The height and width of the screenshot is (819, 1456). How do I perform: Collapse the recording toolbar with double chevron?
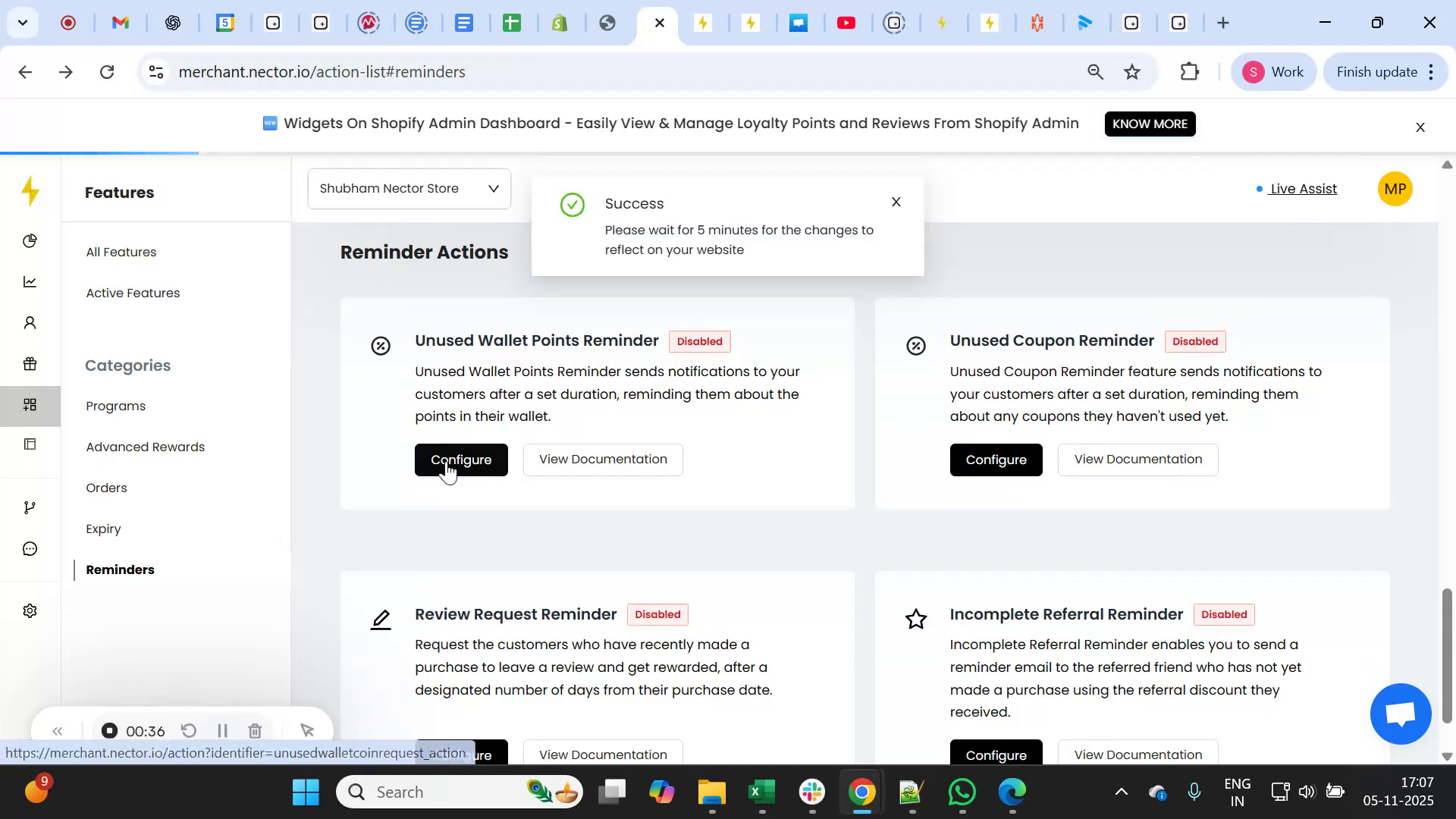(x=58, y=730)
